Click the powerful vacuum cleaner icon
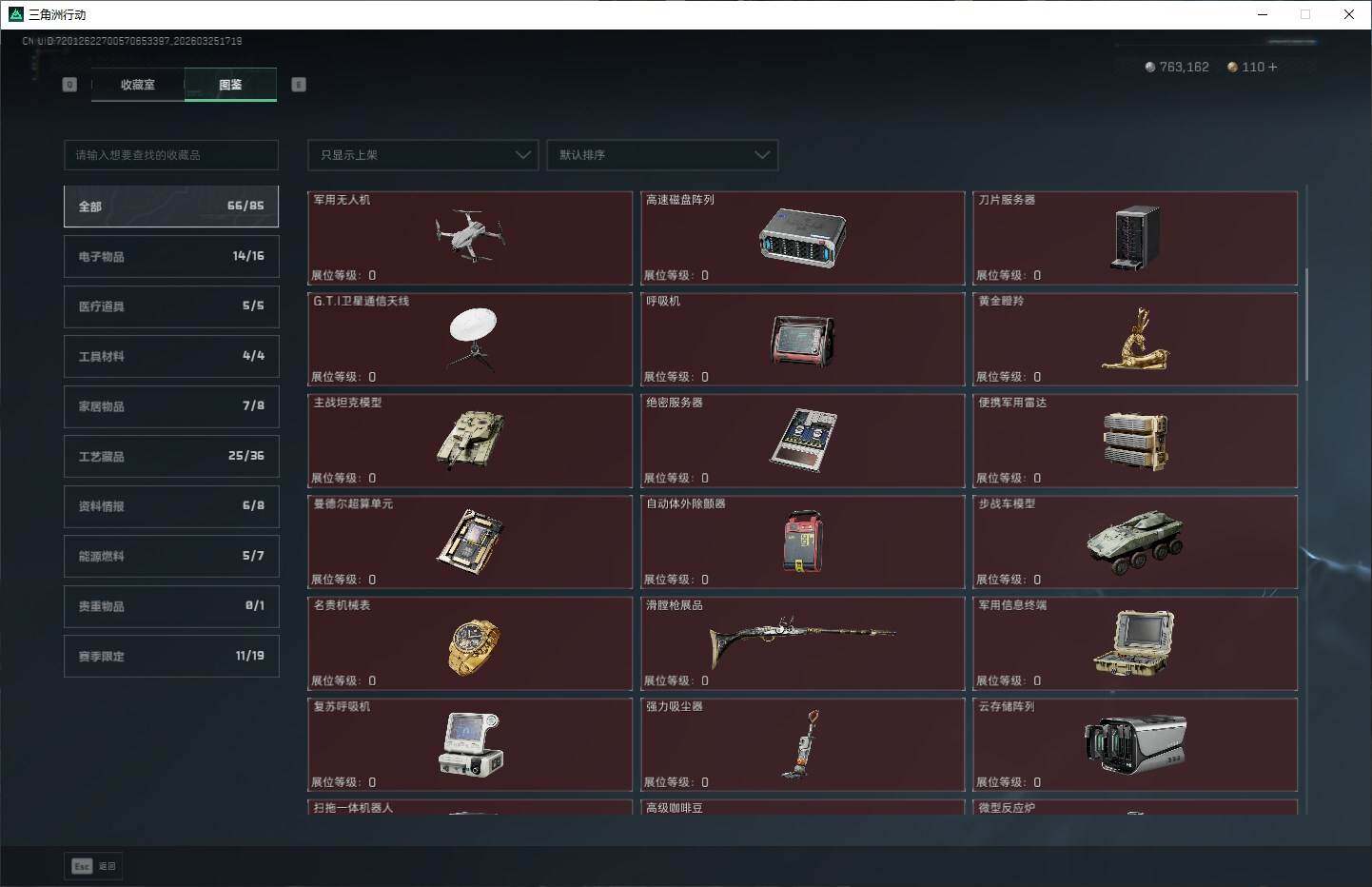 coord(802,744)
